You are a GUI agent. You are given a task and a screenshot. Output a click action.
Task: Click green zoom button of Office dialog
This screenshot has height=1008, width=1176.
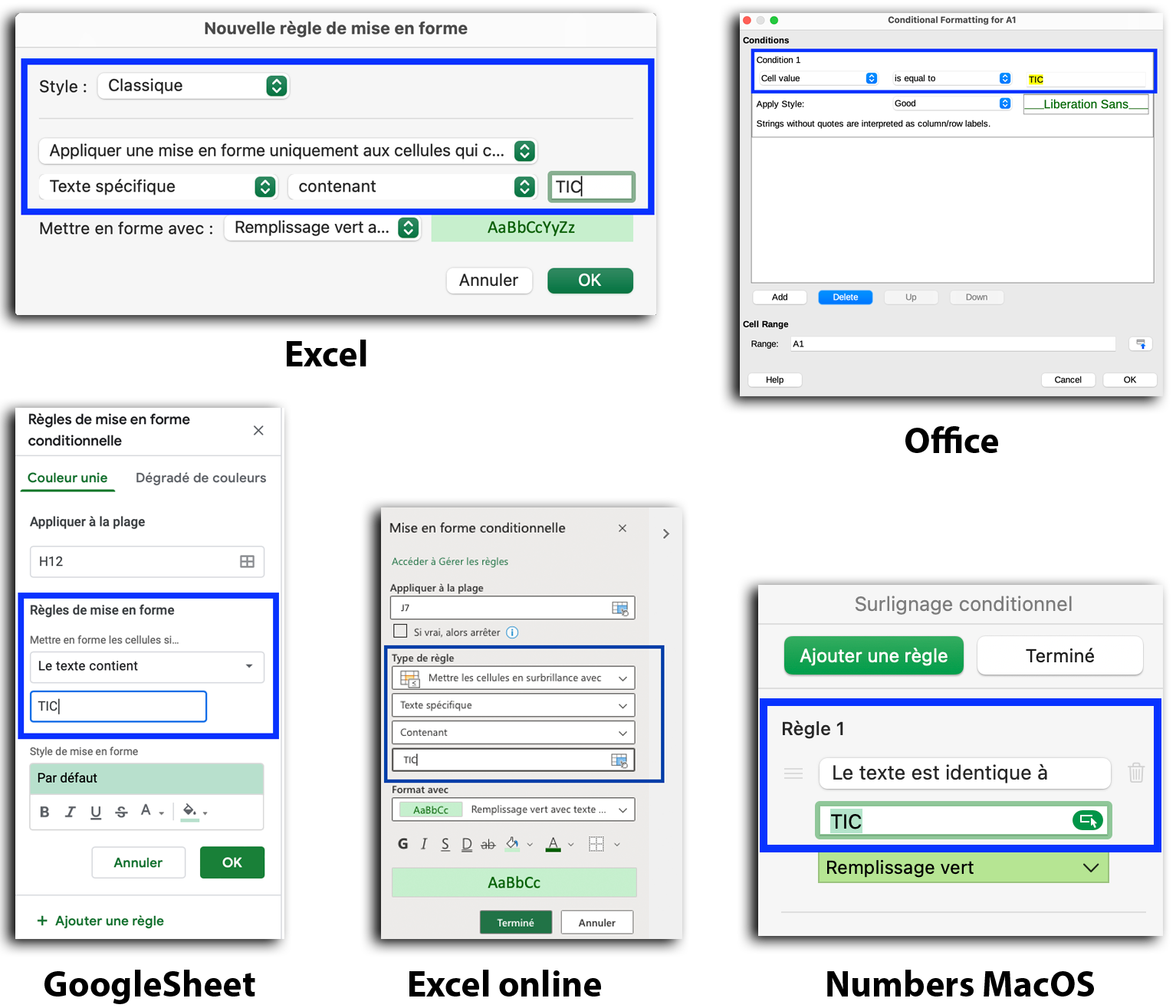[774, 20]
